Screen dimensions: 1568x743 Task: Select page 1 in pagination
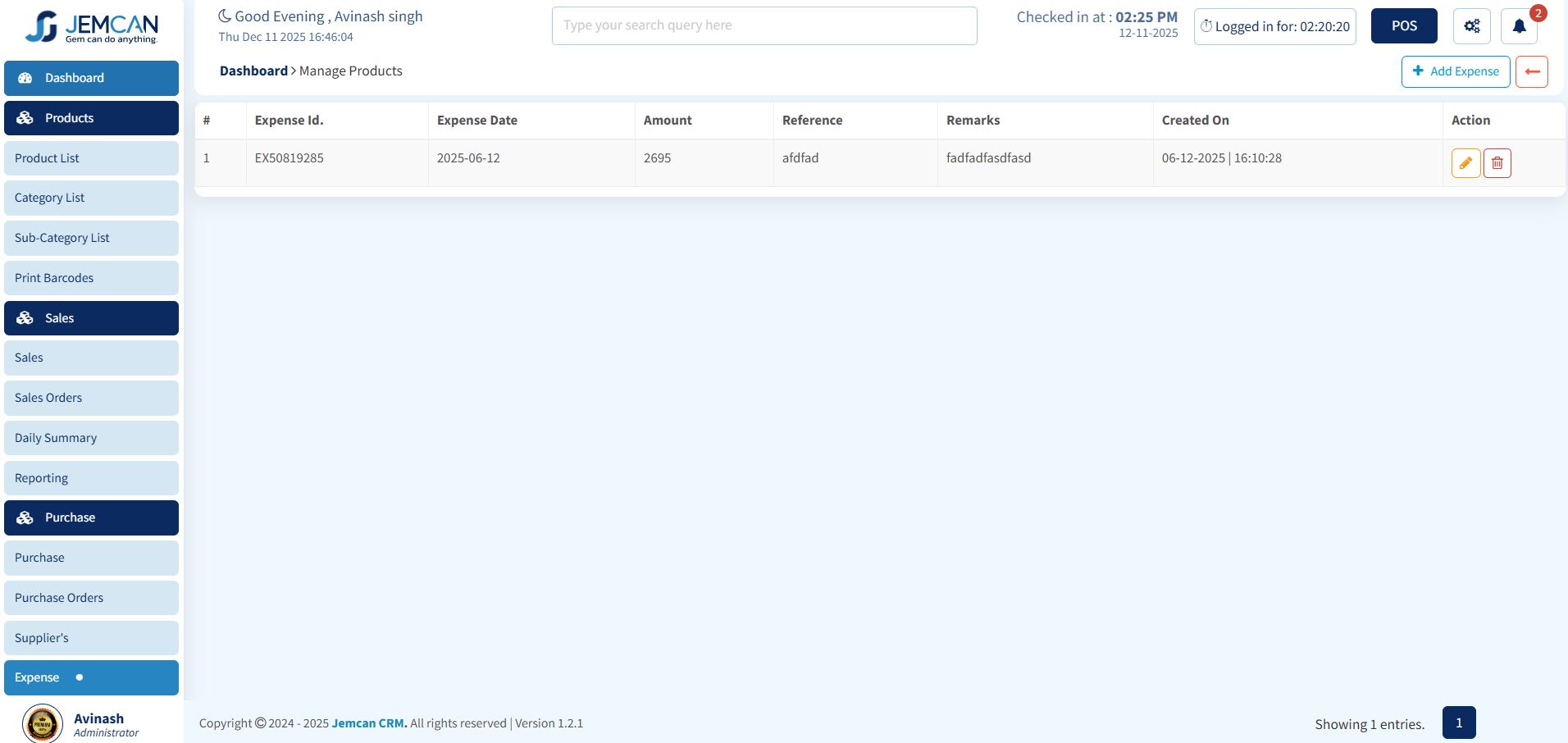(x=1459, y=722)
